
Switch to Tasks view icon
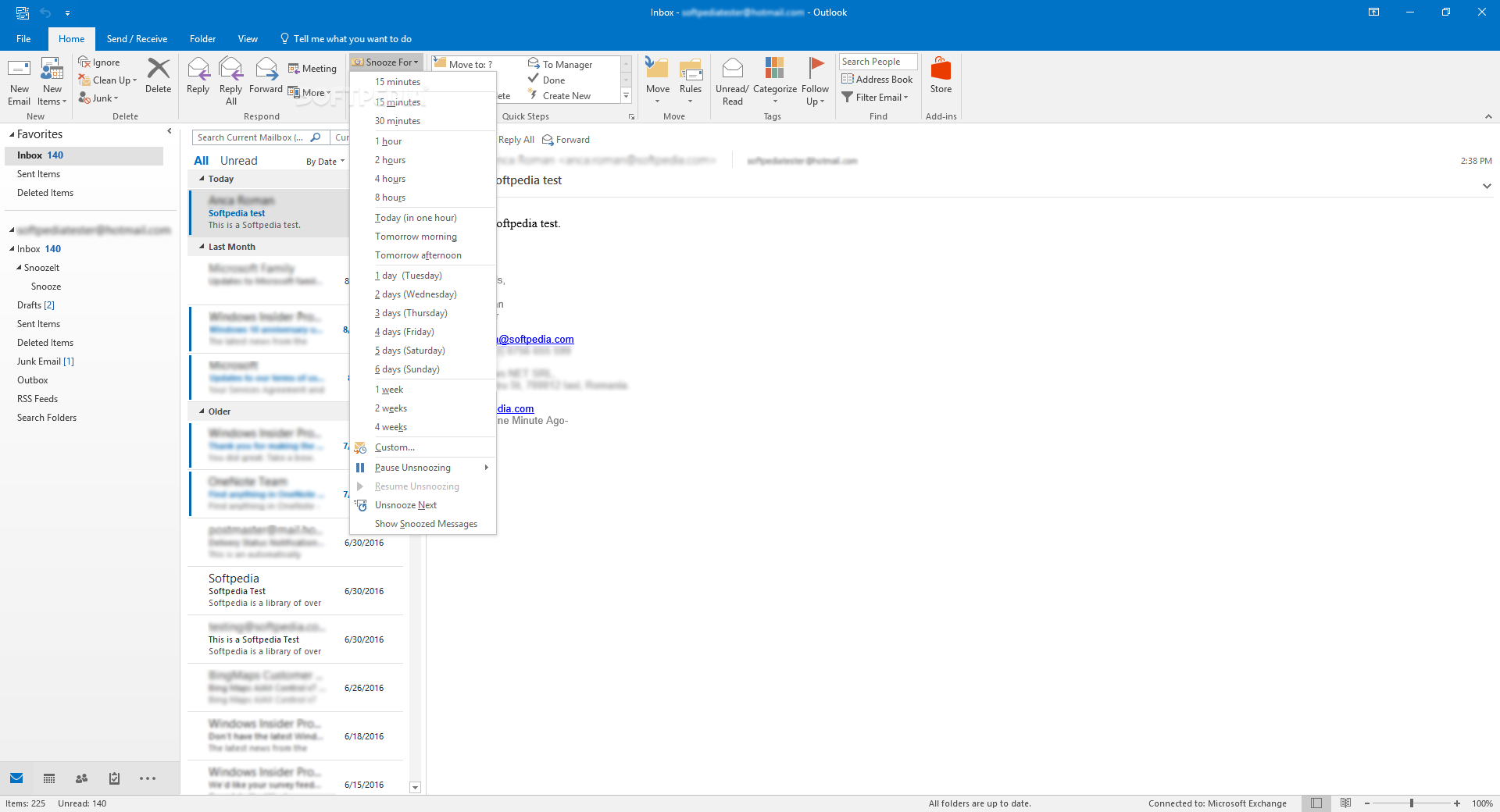(x=114, y=778)
